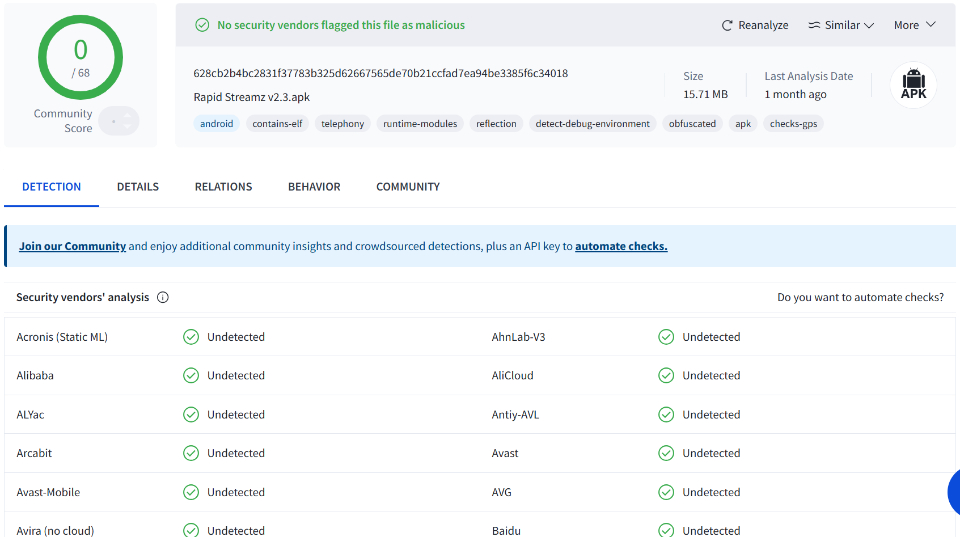Select the android tag
The width and height of the screenshot is (960, 537).
coord(217,124)
